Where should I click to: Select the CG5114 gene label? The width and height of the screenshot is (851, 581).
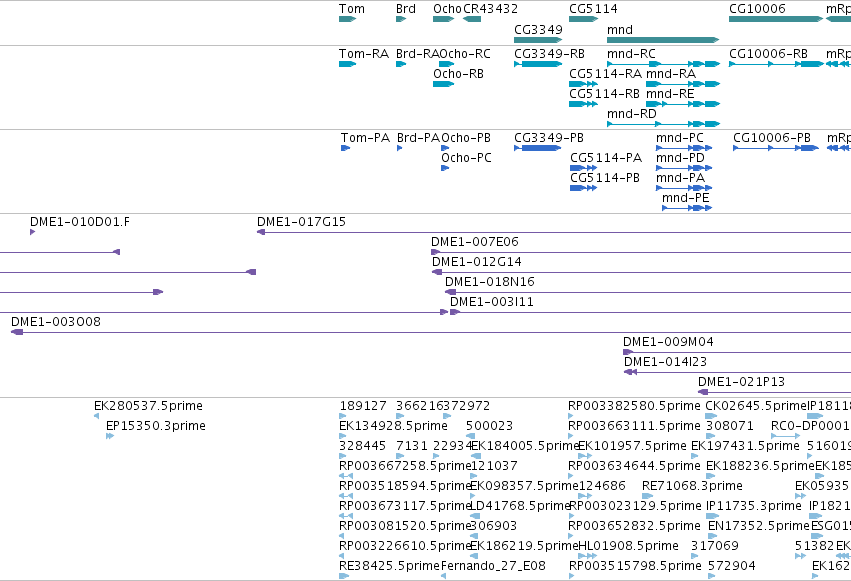pyautogui.click(x=593, y=9)
